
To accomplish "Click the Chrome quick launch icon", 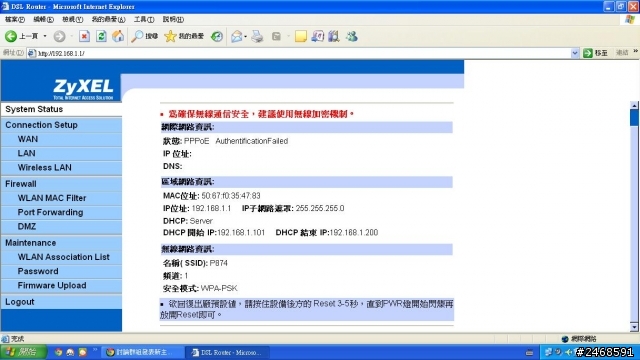I will point(58,352).
